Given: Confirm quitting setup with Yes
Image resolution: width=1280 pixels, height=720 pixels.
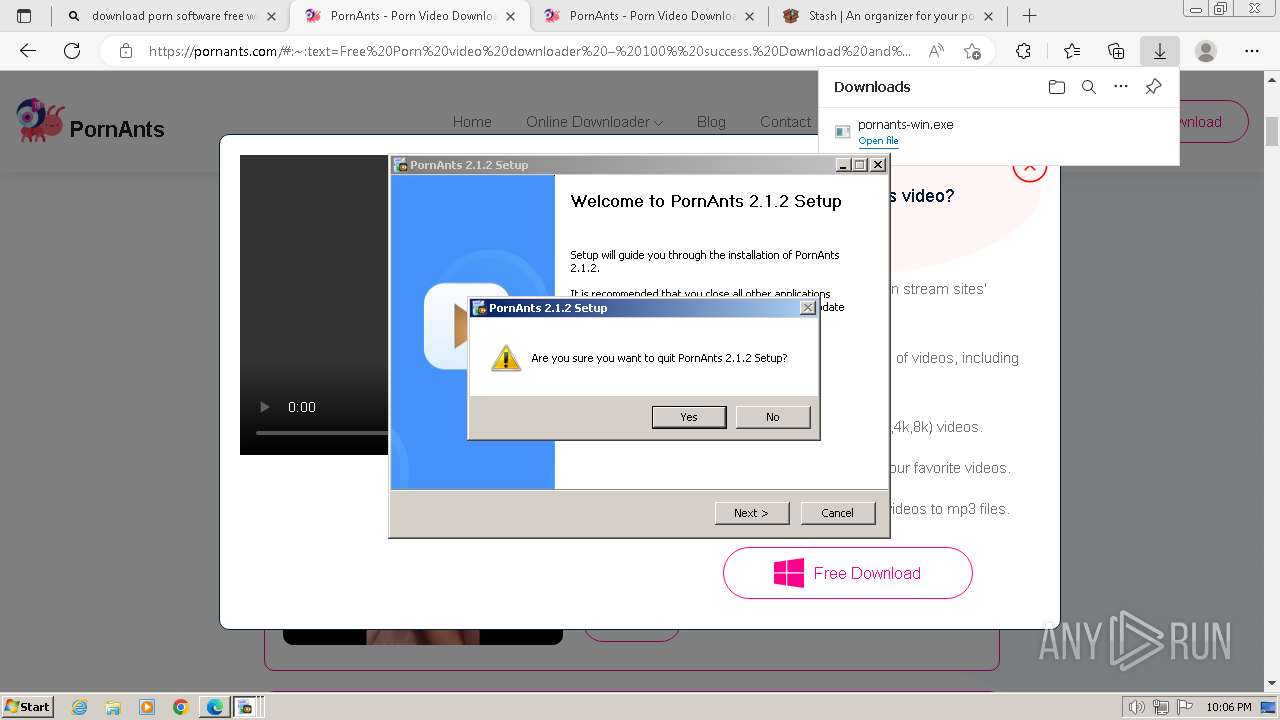Looking at the screenshot, I should coord(689,417).
